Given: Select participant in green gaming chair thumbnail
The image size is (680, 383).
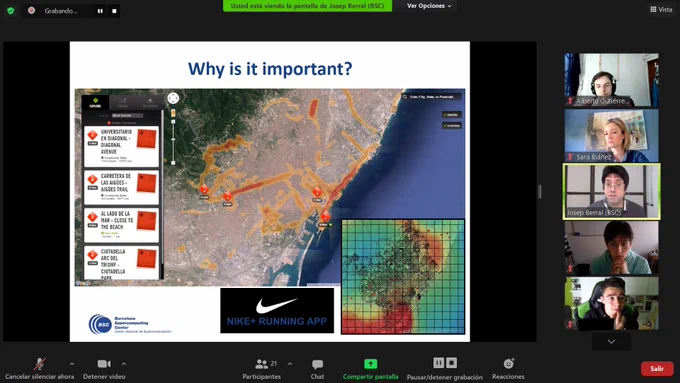Looking at the screenshot, I should [x=611, y=304].
